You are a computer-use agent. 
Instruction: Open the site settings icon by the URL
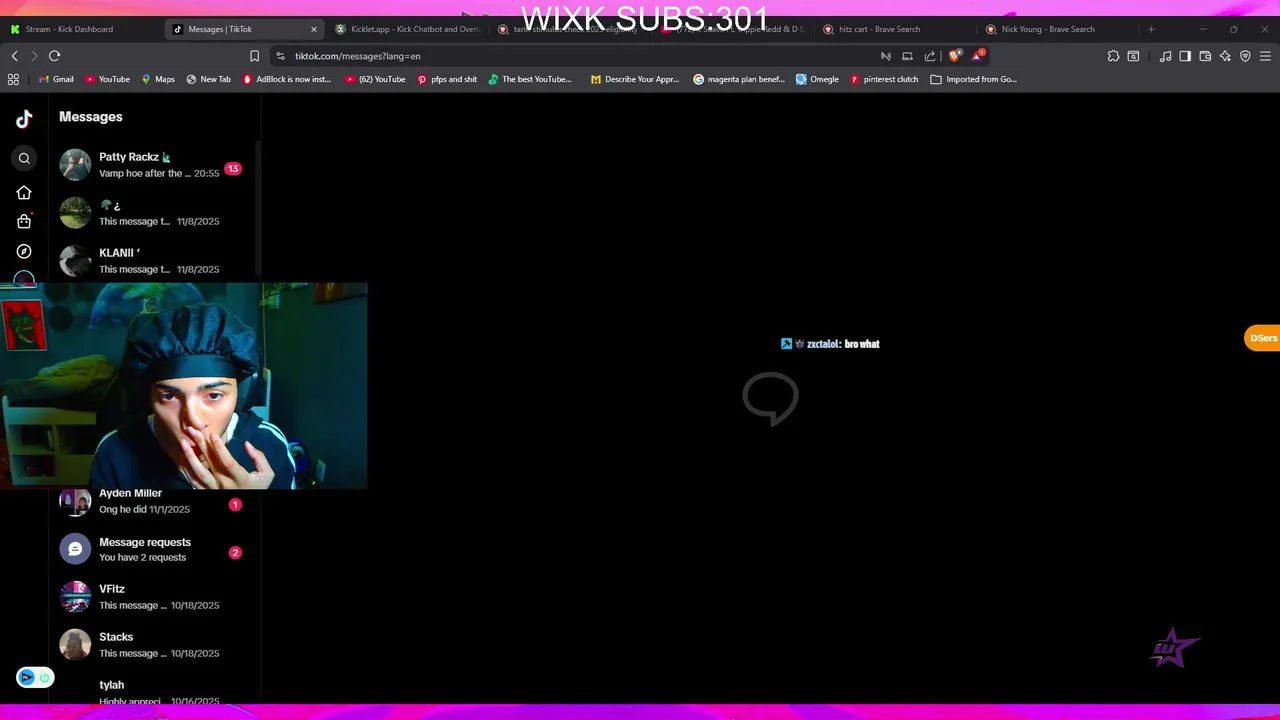click(280, 56)
